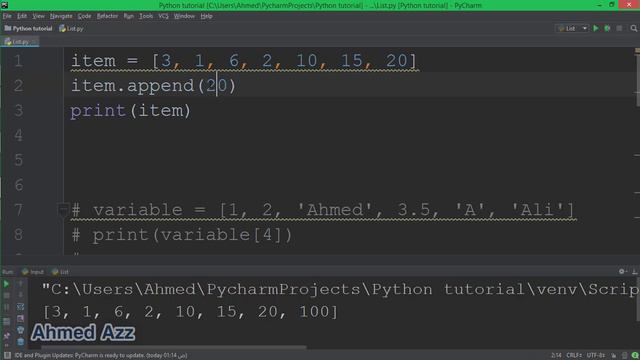Click the console horizontal scrollbar

pyautogui.click(x=173, y=348)
